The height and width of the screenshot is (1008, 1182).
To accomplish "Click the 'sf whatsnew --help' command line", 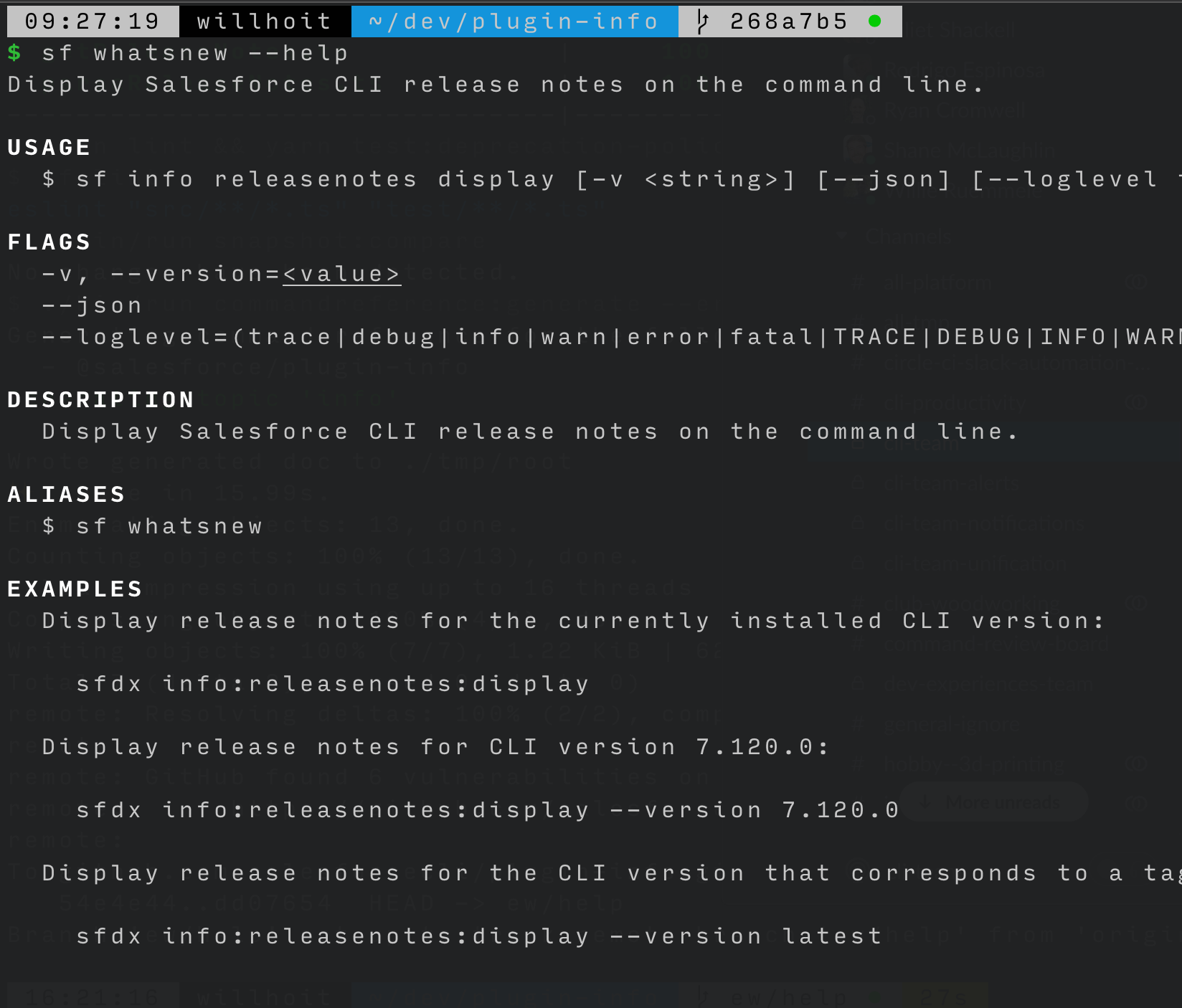I will pos(195,53).
